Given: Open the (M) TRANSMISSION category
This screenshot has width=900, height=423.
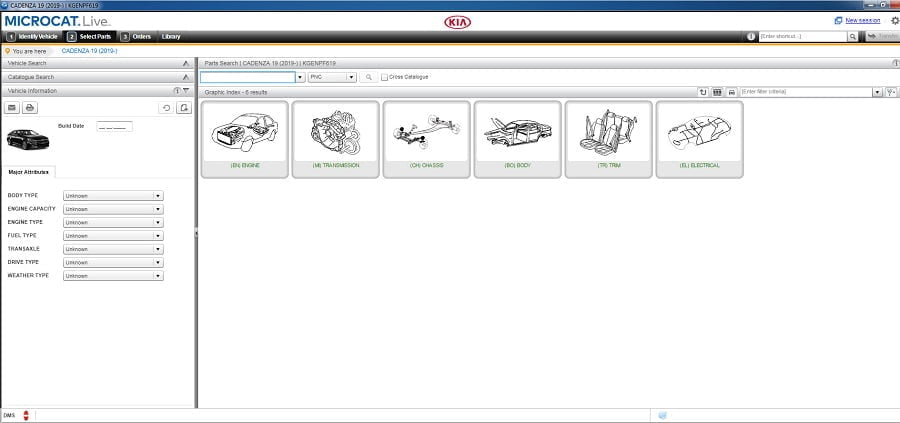Looking at the screenshot, I should 336,139.
